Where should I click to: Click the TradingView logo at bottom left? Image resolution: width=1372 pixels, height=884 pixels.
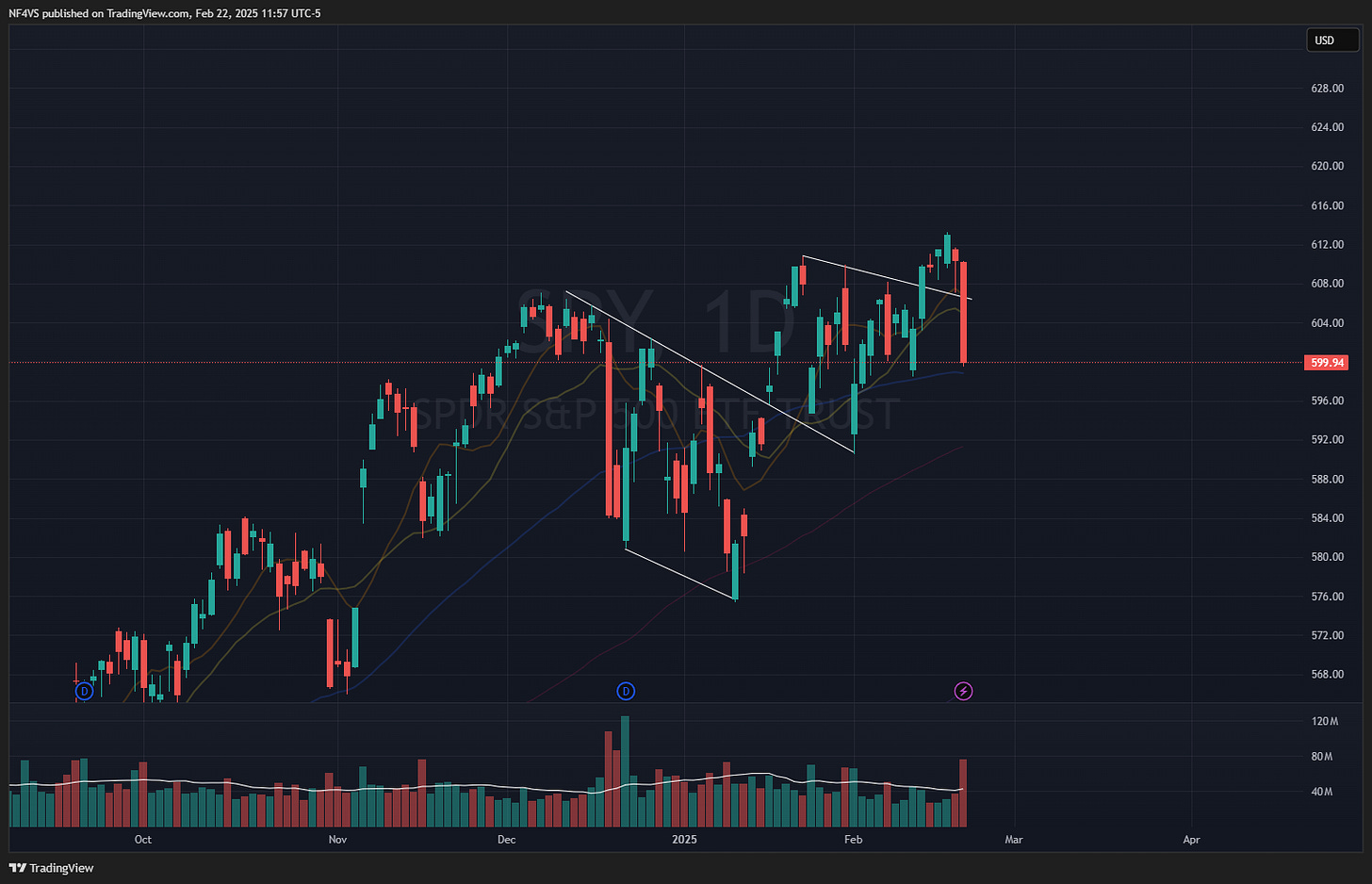coord(52,868)
